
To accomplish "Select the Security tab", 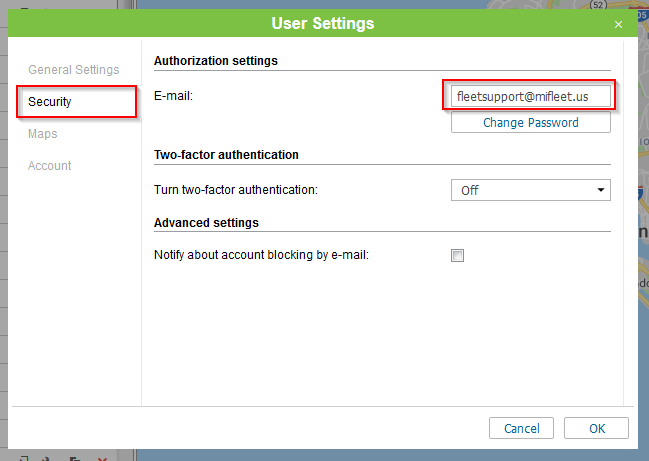I will (50, 102).
